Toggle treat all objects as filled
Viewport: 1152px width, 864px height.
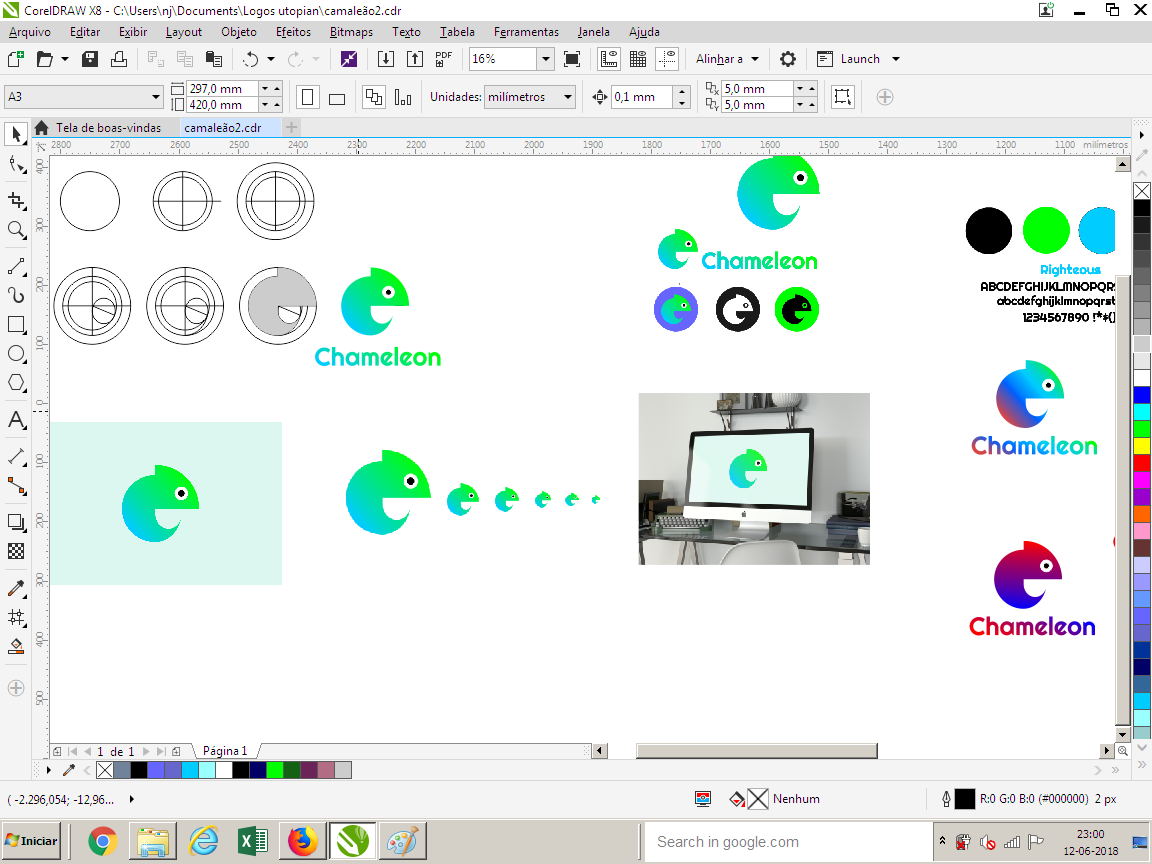(x=843, y=97)
